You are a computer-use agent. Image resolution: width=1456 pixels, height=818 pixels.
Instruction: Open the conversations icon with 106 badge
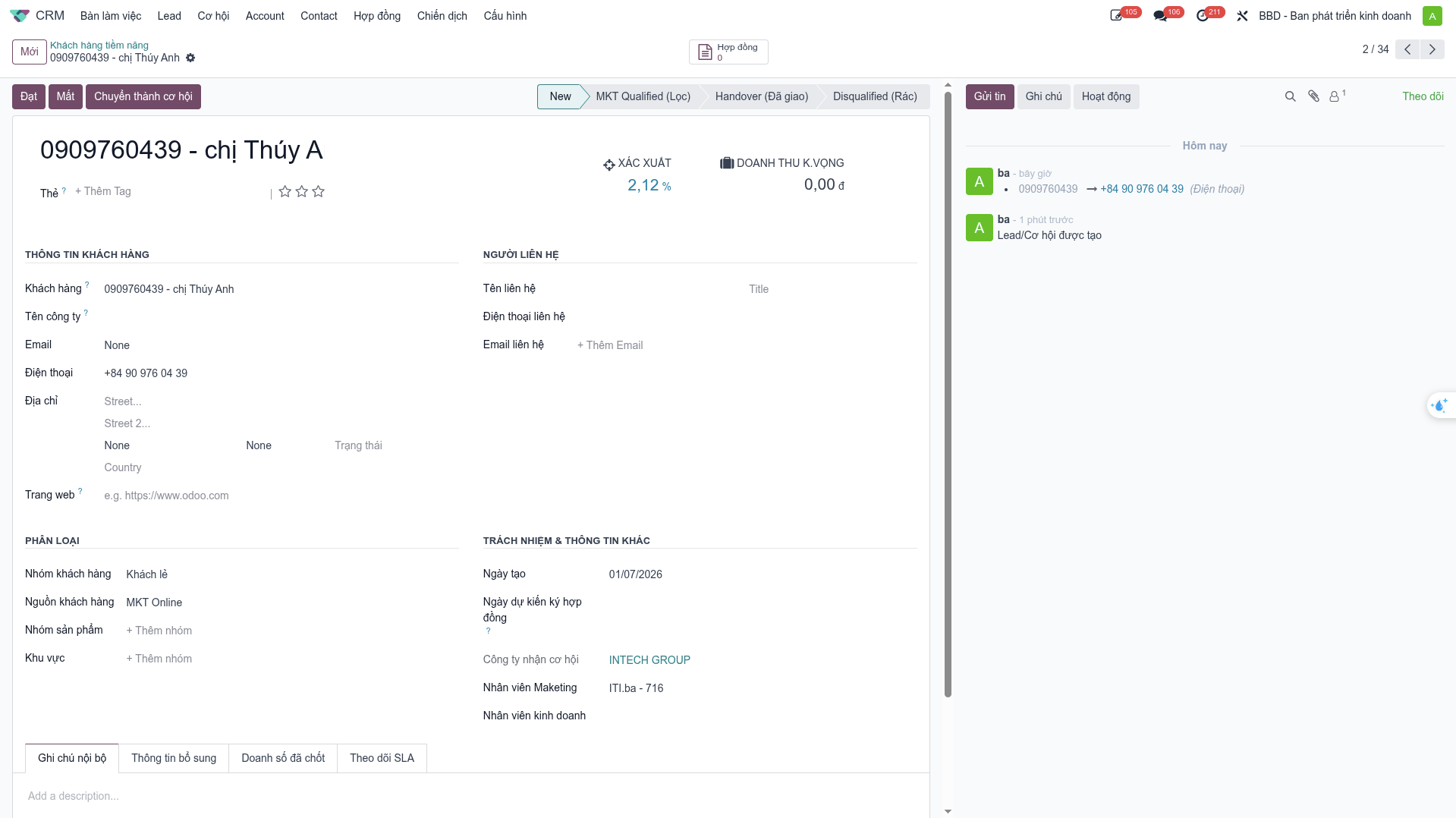[x=1159, y=15]
